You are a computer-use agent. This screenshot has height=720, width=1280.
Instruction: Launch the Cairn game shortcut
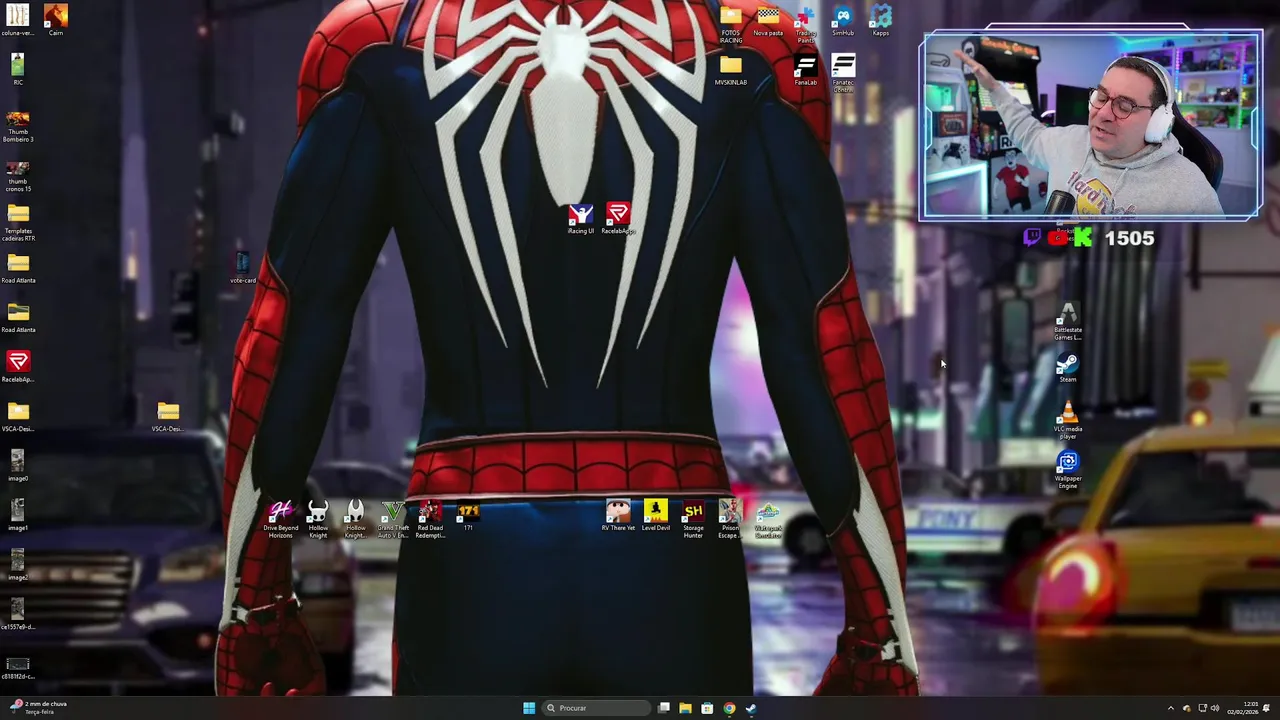tap(56, 20)
